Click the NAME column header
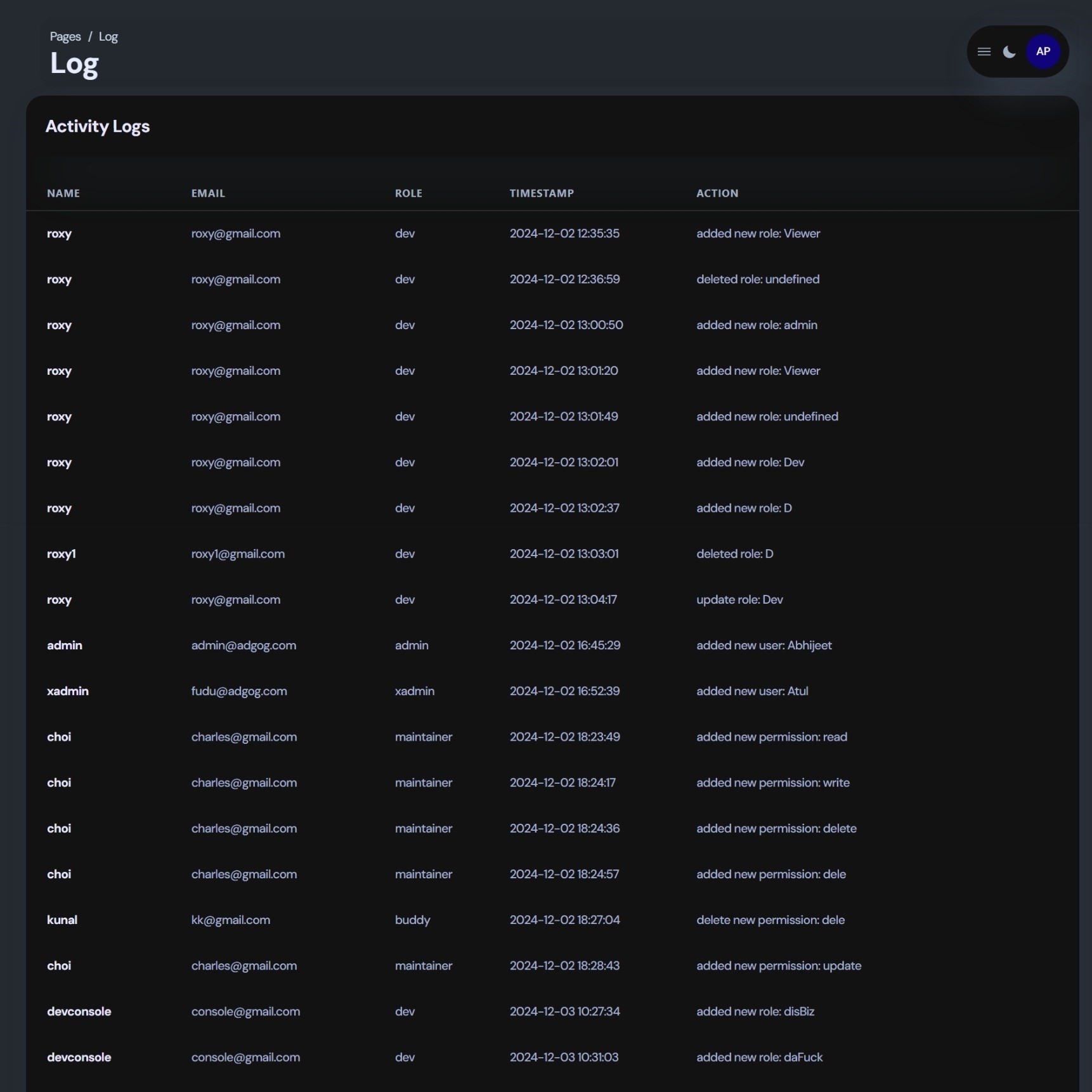Image resolution: width=1092 pixels, height=1092 pixels. (x=63, y=193)
